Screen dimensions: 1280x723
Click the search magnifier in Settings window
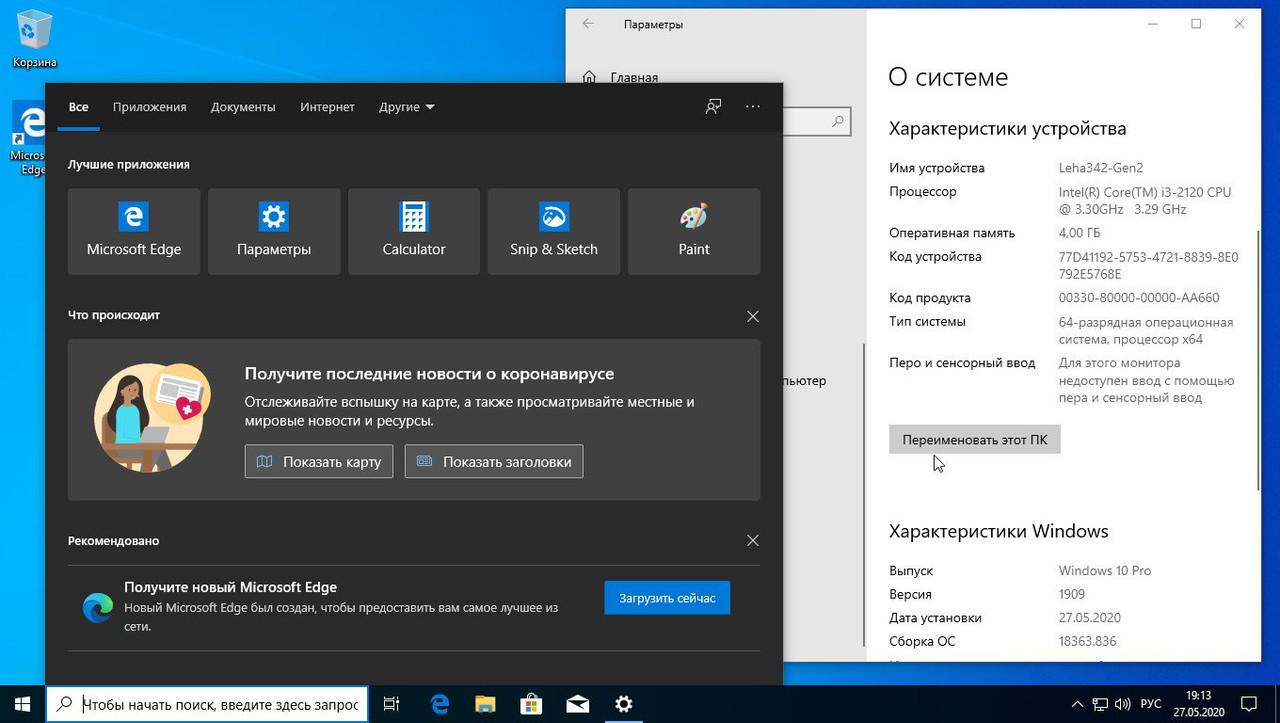click(x=838, y=121)
